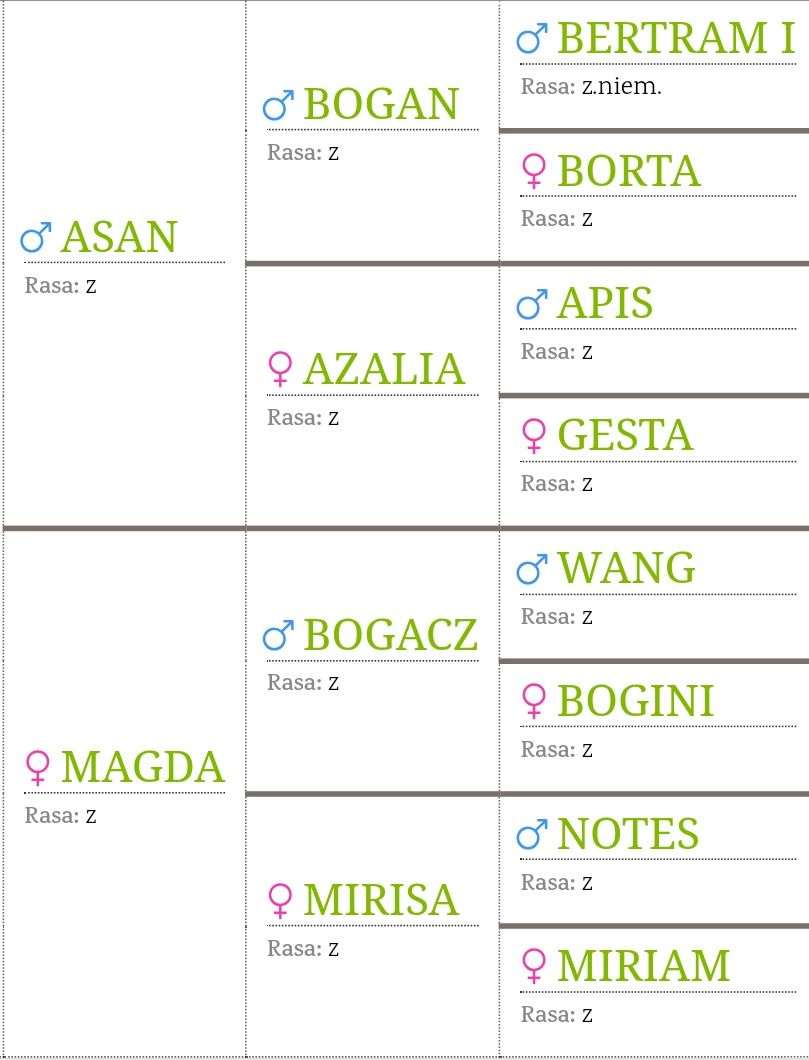Click the female icon beside MIRIAM

coord(533,965)
